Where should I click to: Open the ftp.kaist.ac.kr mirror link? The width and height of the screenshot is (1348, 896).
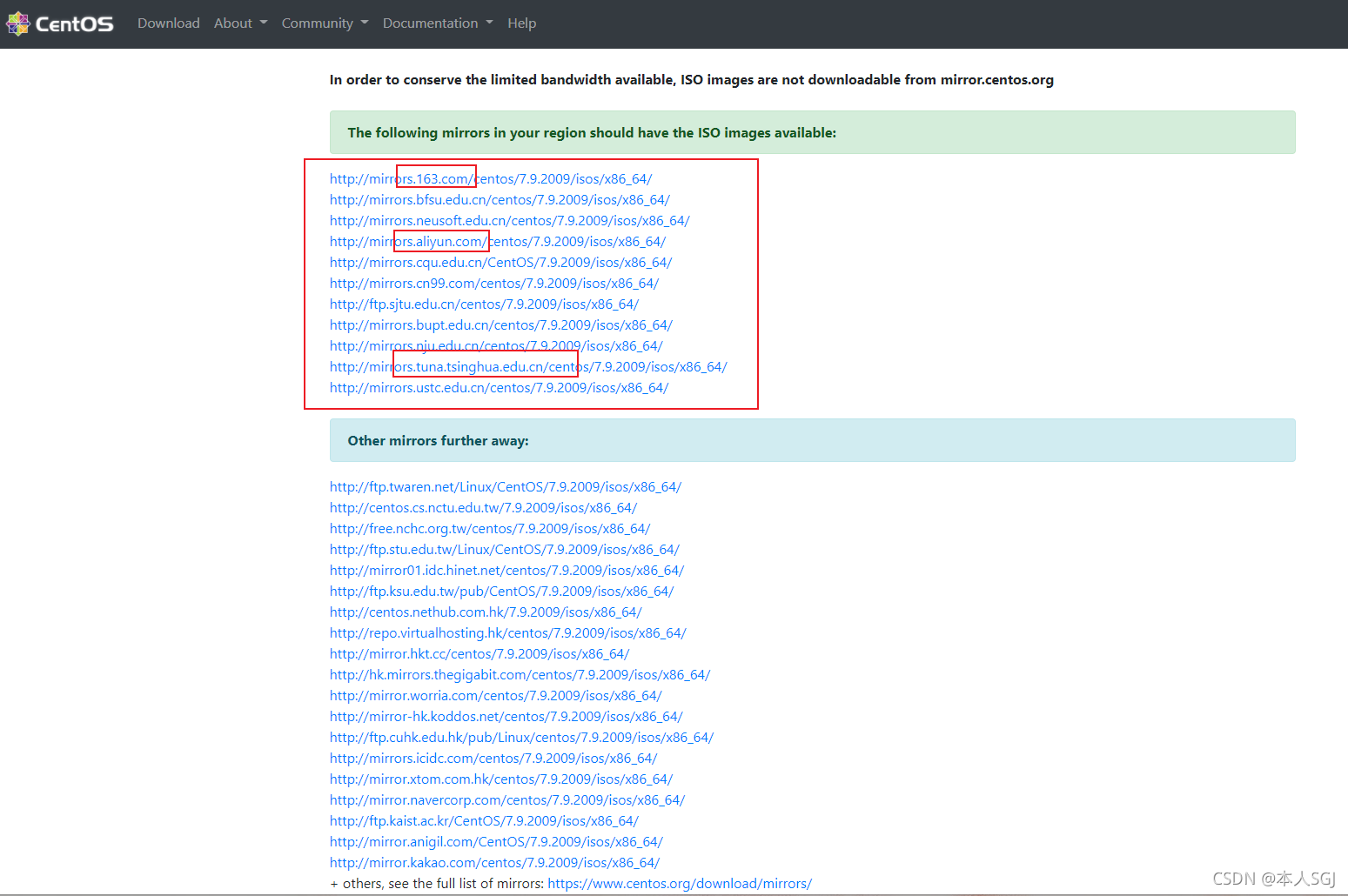[485, 821]
